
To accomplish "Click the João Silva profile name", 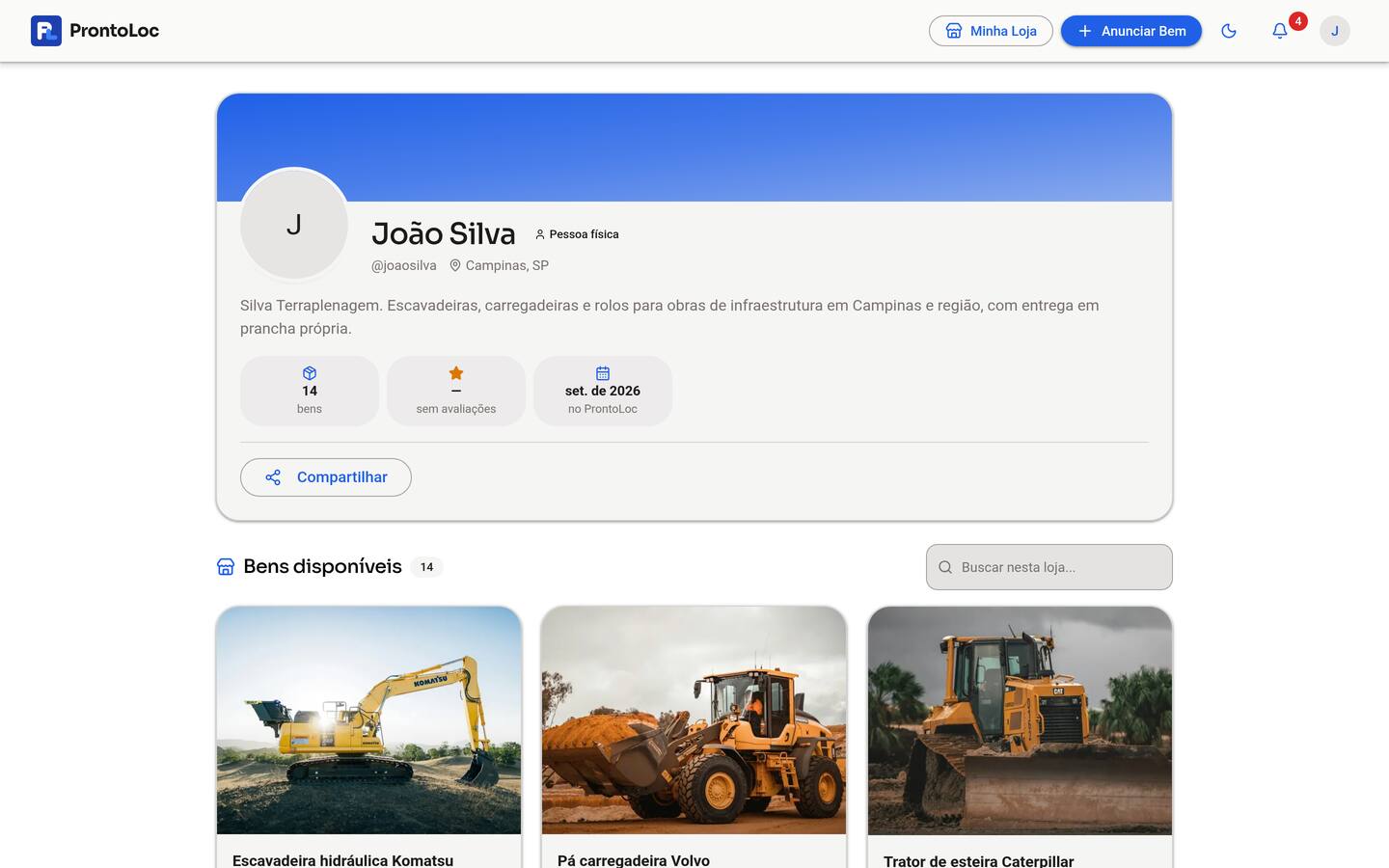I will [x=444, y=234].
